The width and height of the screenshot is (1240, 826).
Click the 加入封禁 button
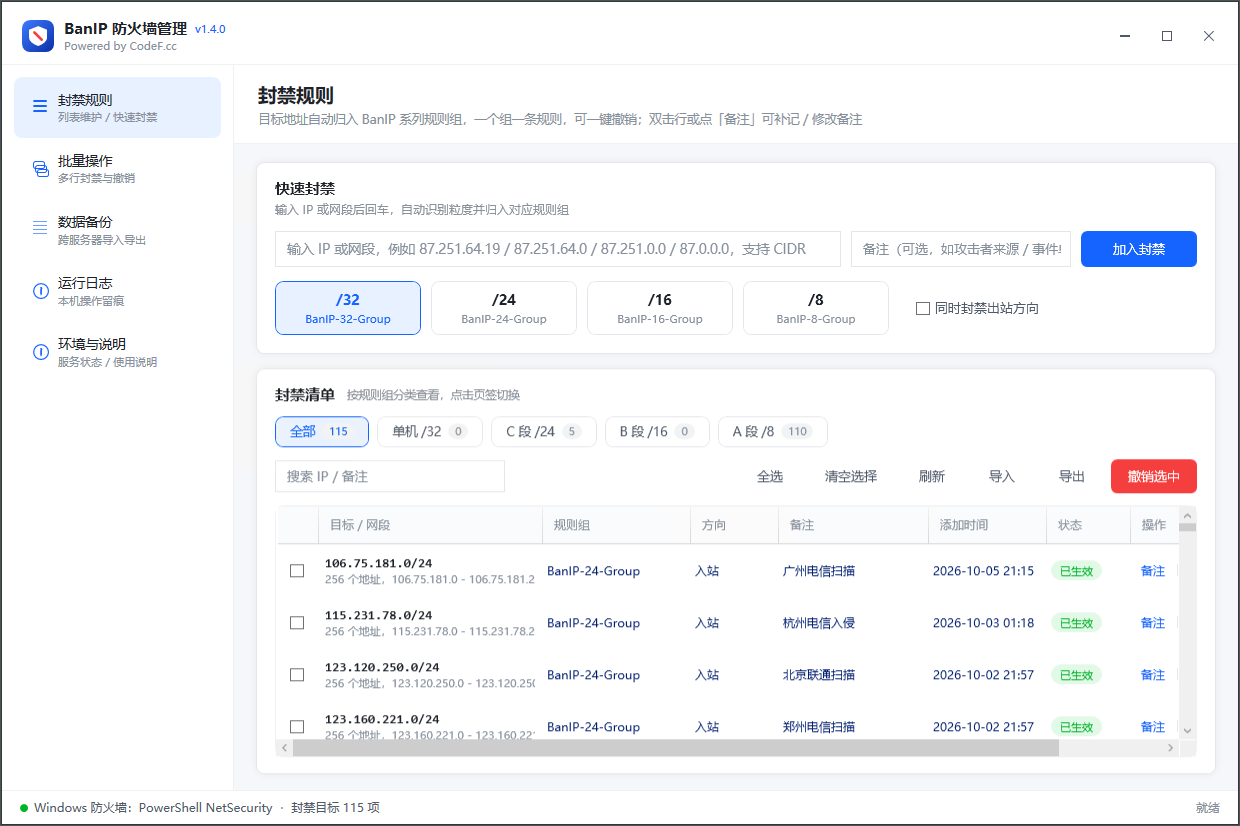click(x=1139, y=249)
